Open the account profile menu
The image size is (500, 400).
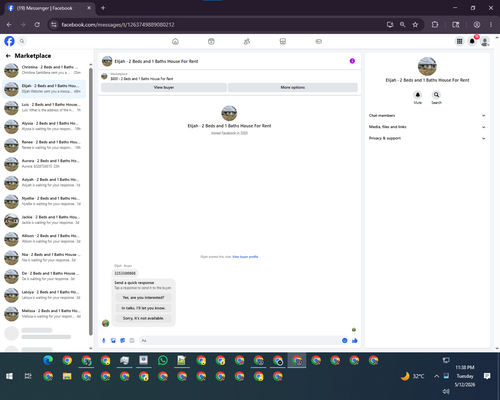point(485,41)
